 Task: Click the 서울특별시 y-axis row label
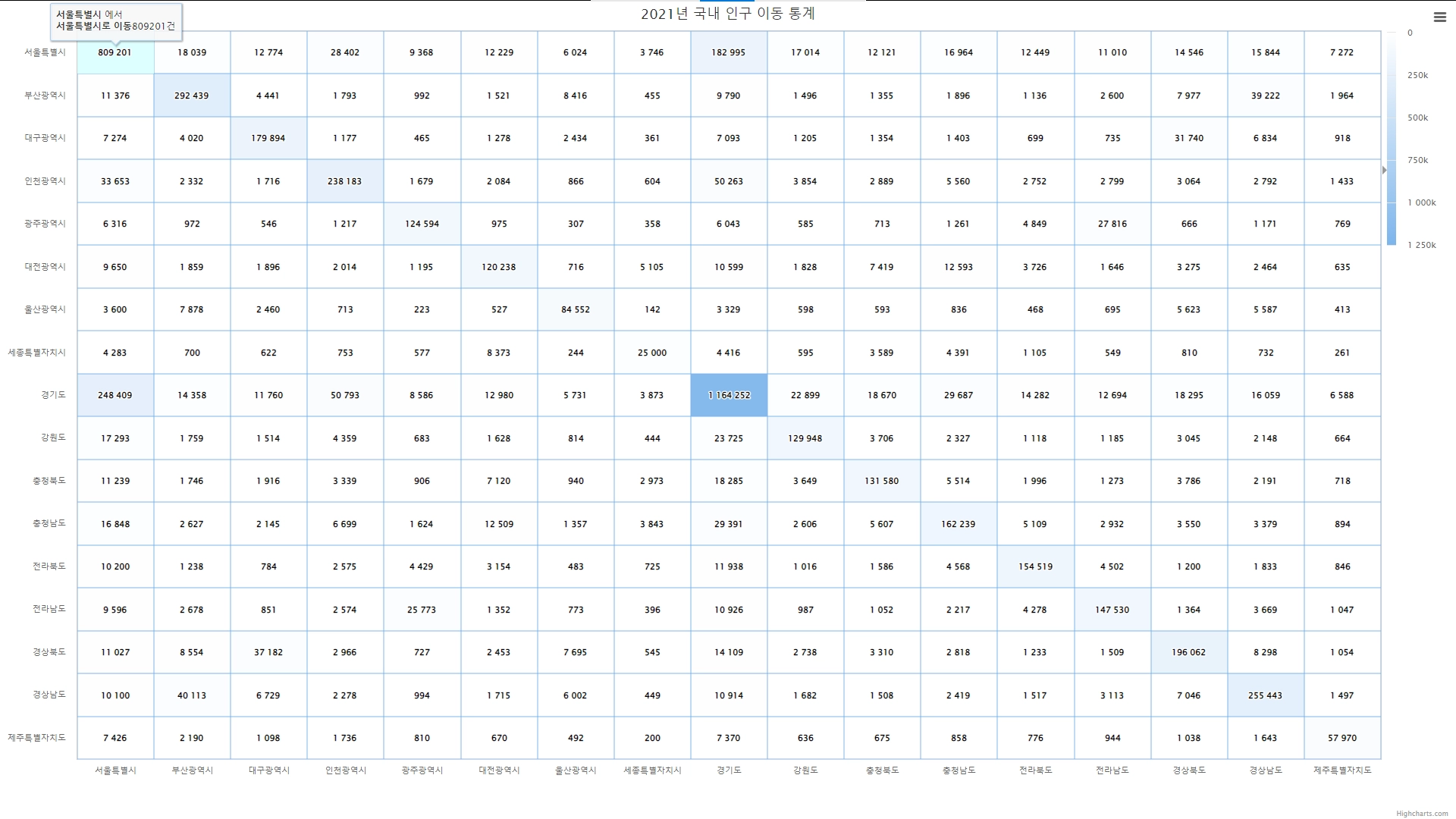coord(45,52)
